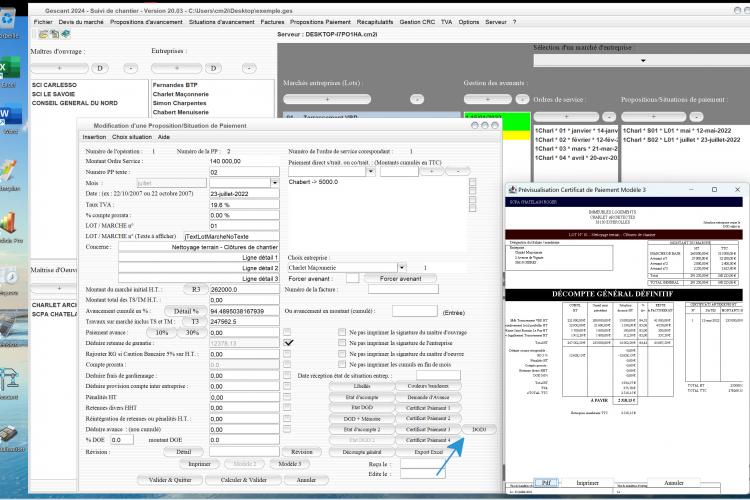This screenshot has width=750, height=500.
Task: Select Chabert -> 5000.0 in paiement direct list
Action: (x=313, y=182)
